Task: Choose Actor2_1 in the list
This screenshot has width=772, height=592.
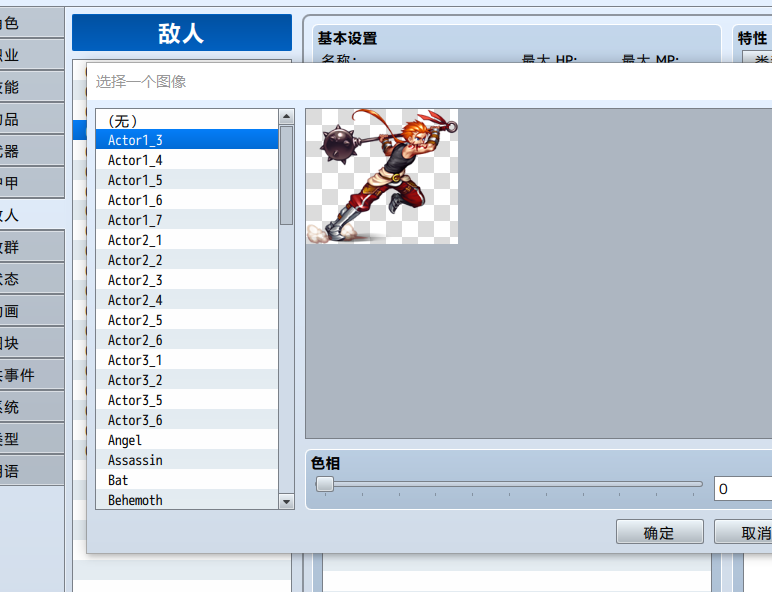Action: coord(187,240)
